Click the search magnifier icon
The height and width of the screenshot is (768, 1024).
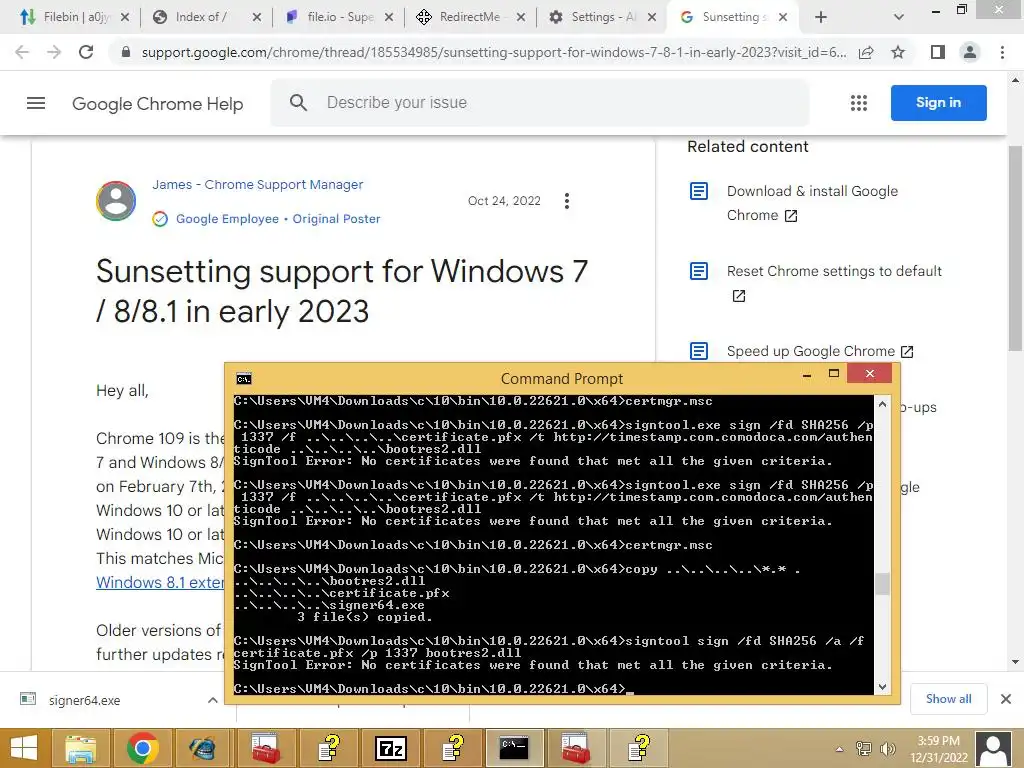[x=298, y=103]
